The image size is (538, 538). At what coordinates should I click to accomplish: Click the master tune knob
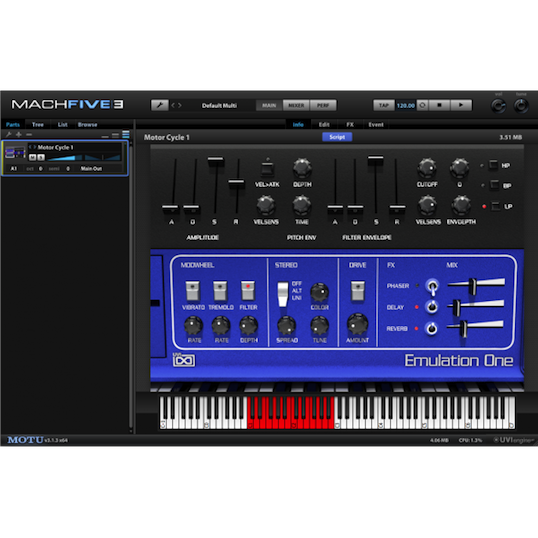[x=521, y=106]
